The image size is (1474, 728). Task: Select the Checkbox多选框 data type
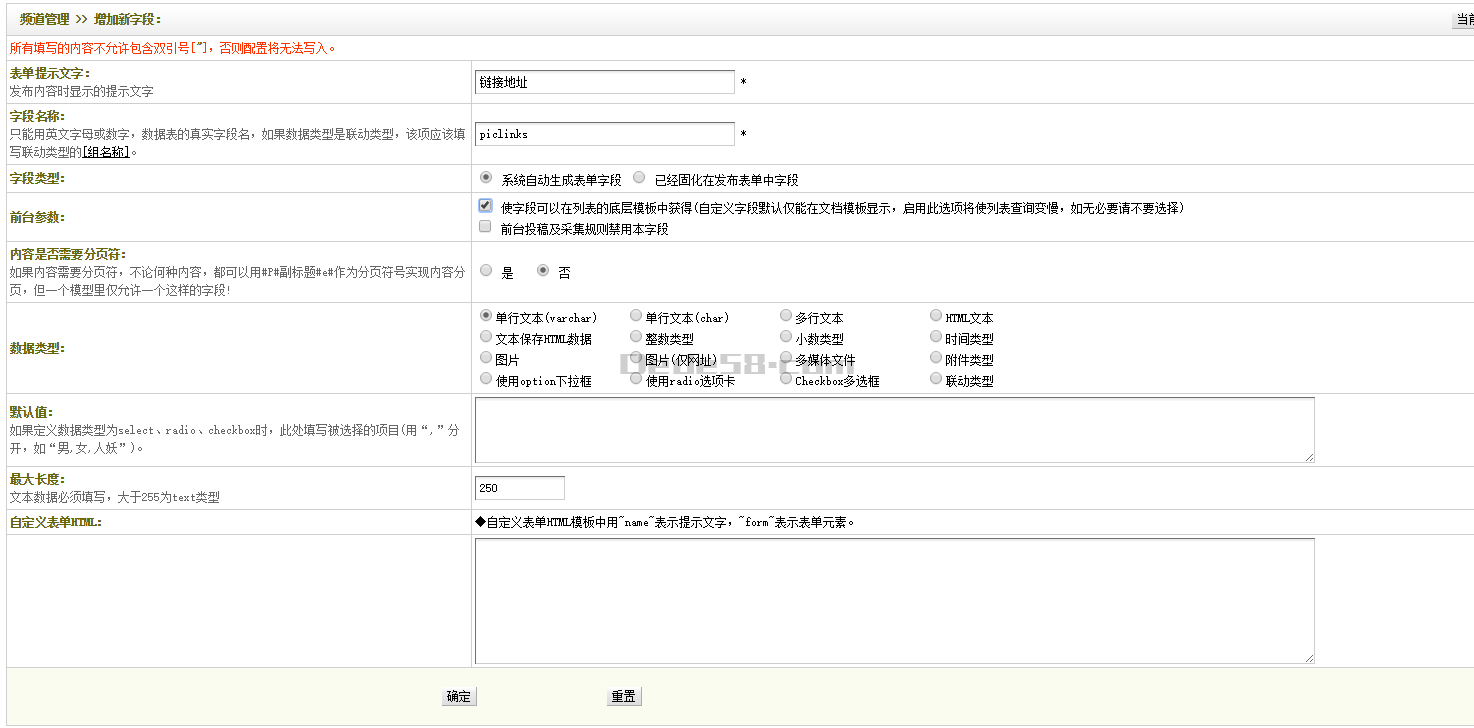[786, 379]
